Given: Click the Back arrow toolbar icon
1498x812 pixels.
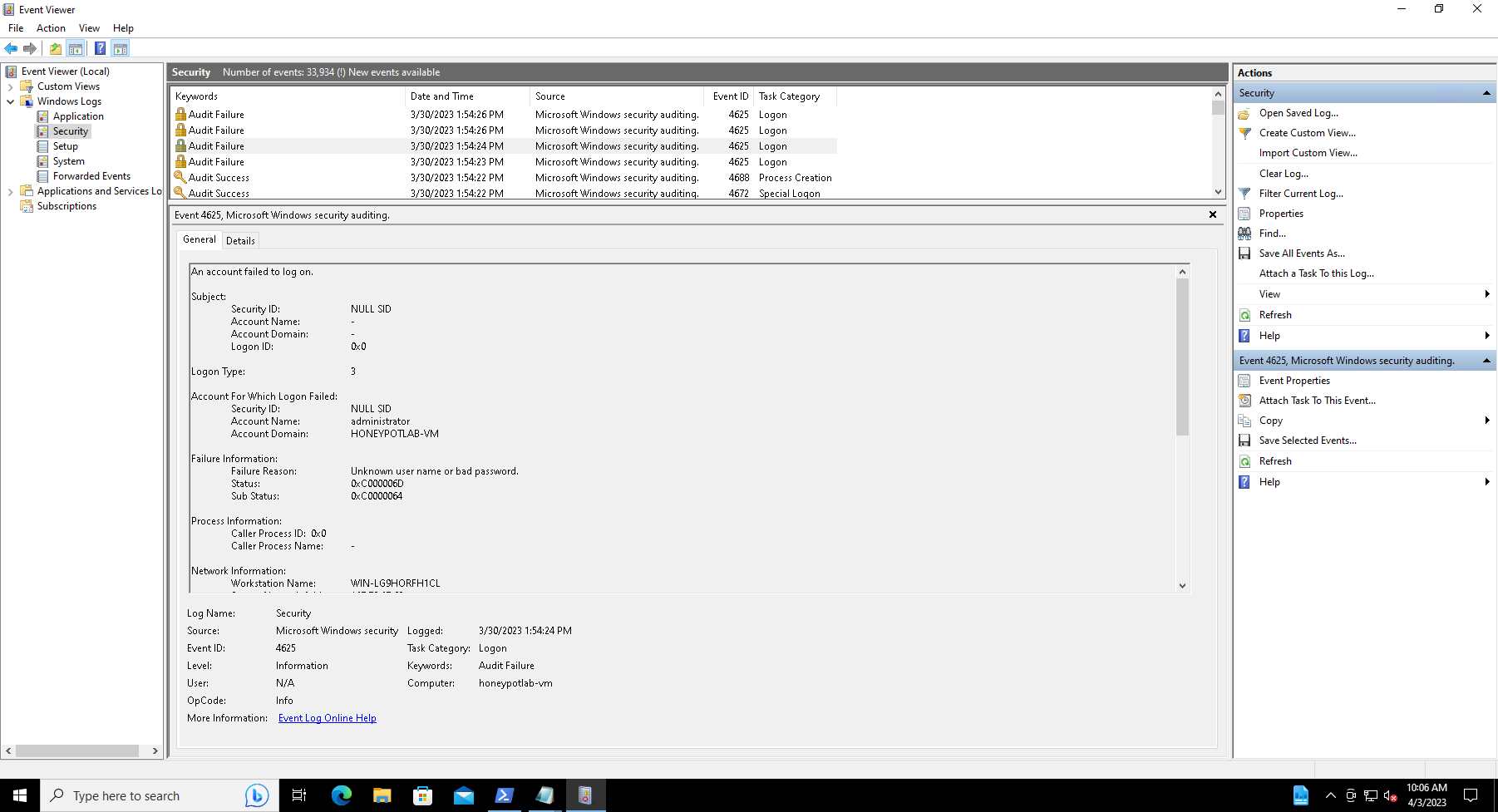Looking at the screenshot, I should pyautogui.click(x=11, y=48).
